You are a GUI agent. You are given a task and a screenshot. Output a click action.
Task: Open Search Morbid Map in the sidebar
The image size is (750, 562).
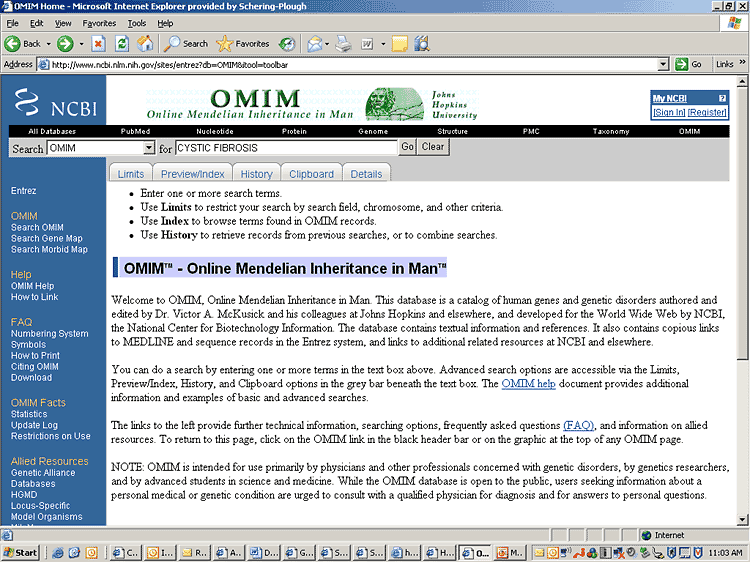49,249
